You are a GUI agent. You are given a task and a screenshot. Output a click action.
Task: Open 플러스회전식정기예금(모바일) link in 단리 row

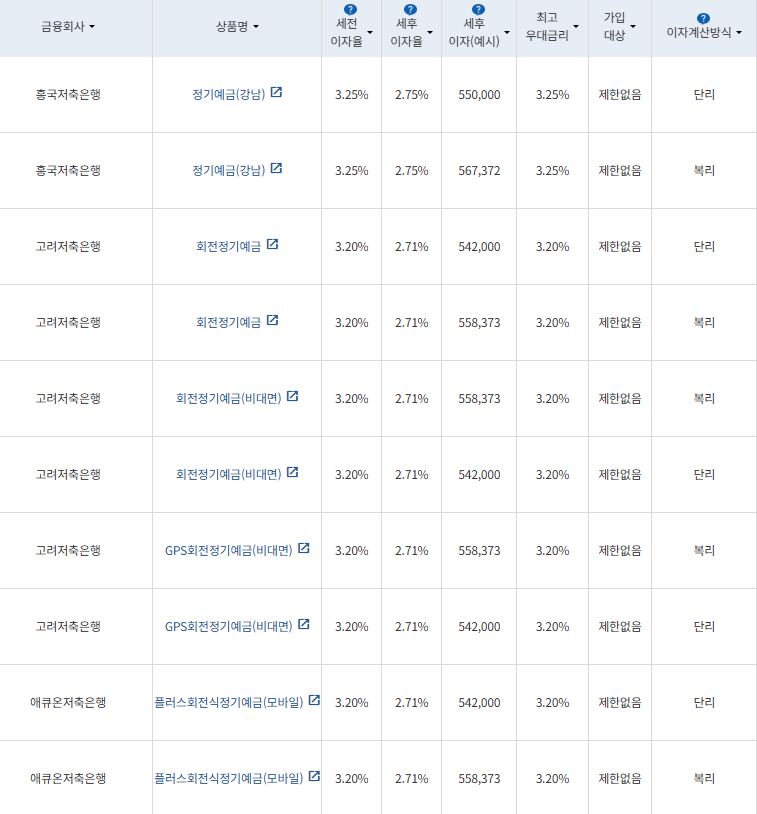coord(228,702)
